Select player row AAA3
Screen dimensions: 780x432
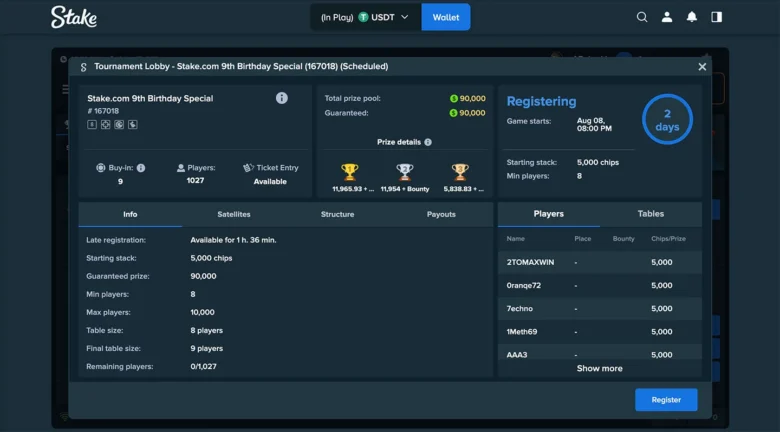600,354
